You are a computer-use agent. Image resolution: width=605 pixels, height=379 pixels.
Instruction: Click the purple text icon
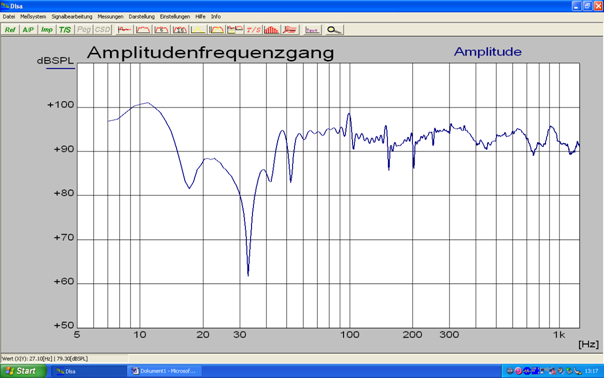coord(312,30)
